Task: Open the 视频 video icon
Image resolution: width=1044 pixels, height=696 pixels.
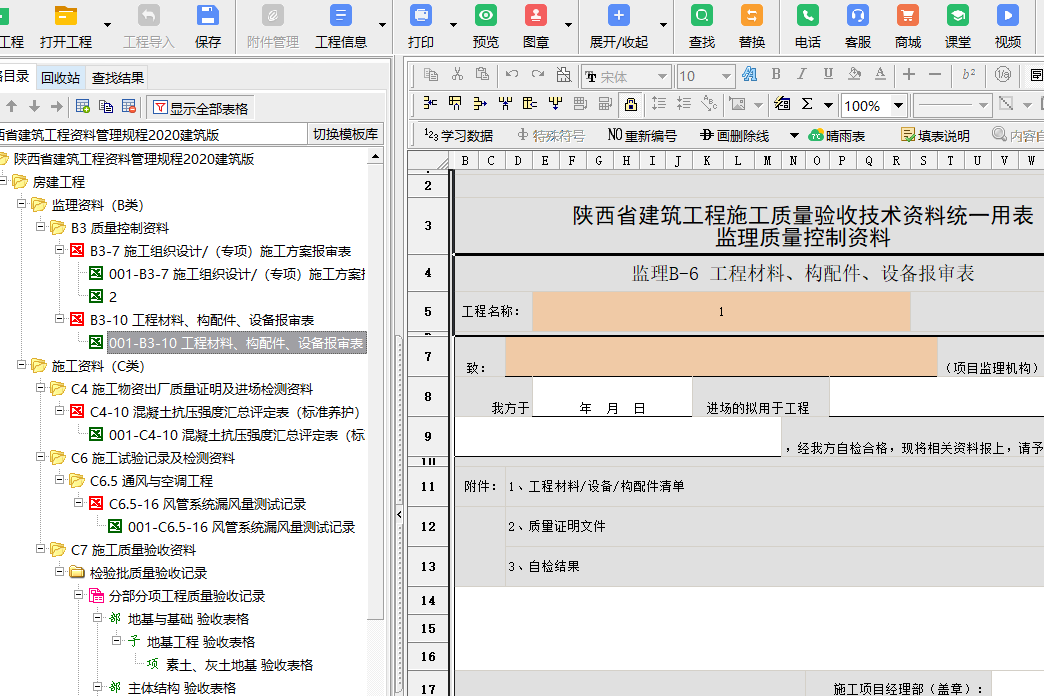Action: (x=1007, y=16)
